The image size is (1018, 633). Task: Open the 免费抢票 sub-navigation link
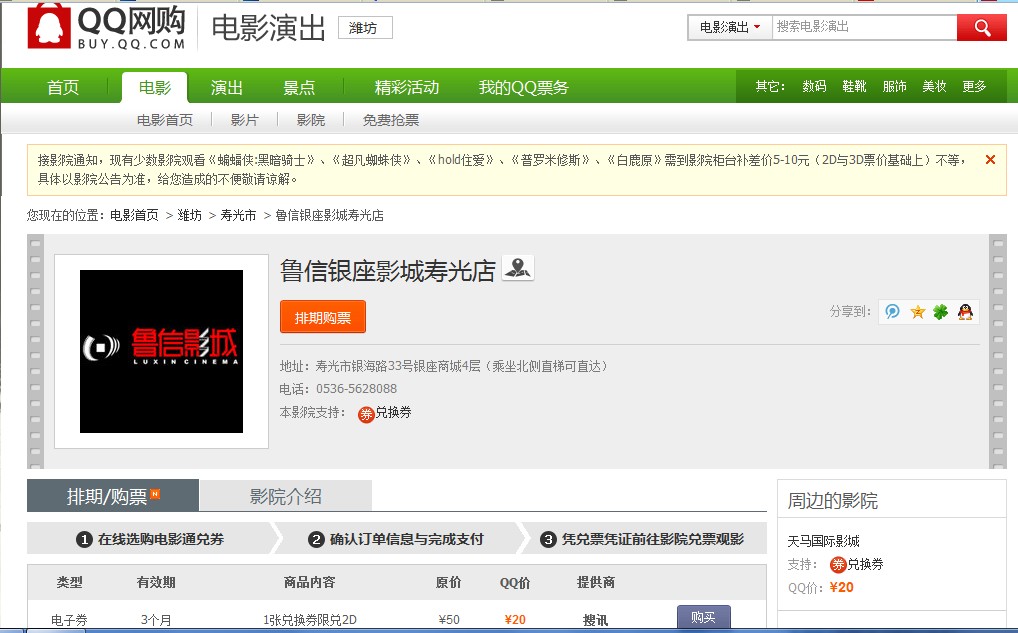tap(391, 120)
